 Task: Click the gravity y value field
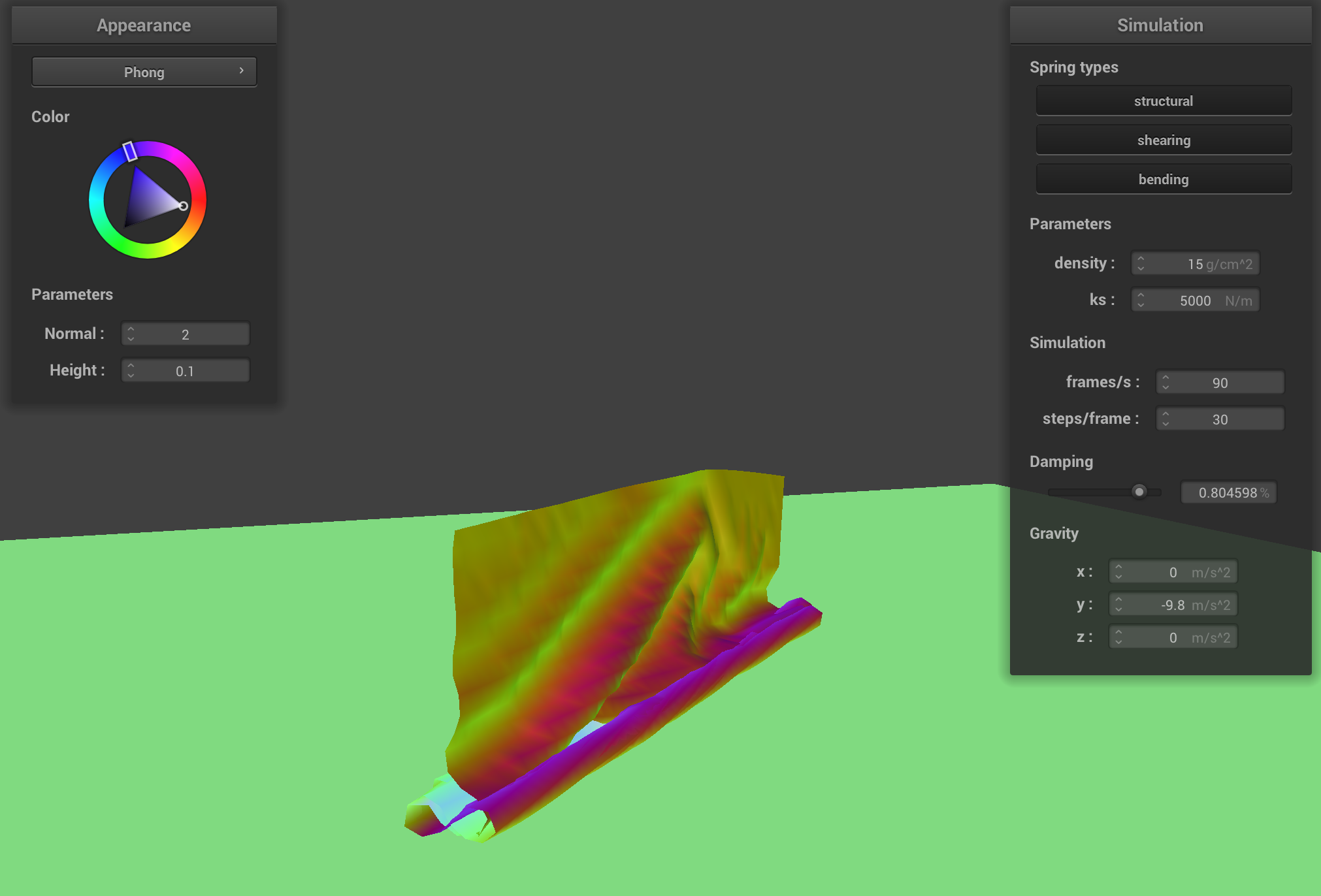(1173, 605)
